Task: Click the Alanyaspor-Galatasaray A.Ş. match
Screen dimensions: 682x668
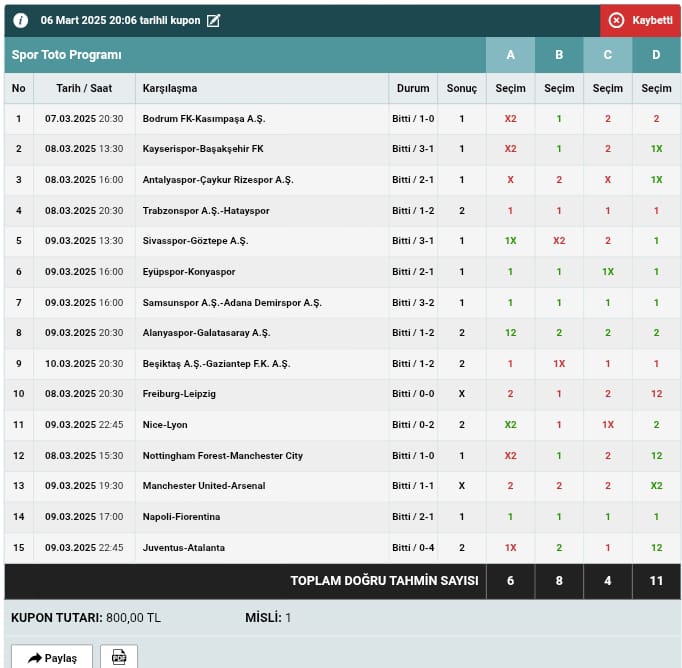Action: (x=207, y=333)
